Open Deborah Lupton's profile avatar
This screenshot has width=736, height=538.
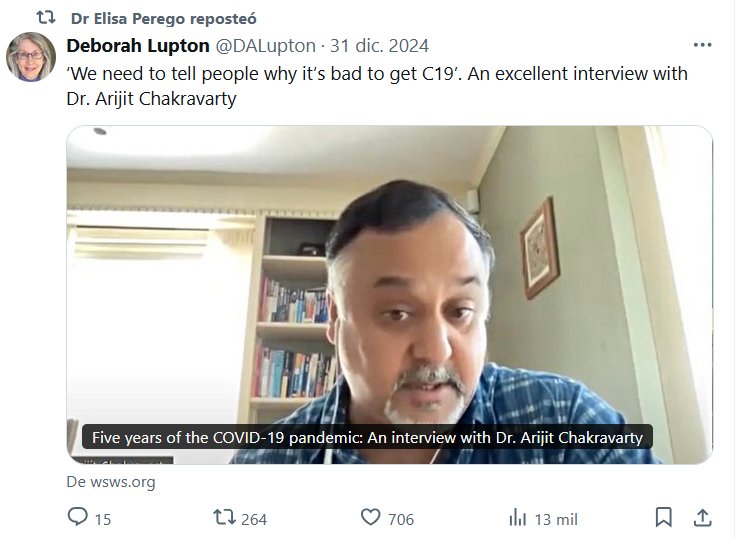pyautogui.click(x=31, y=57)
